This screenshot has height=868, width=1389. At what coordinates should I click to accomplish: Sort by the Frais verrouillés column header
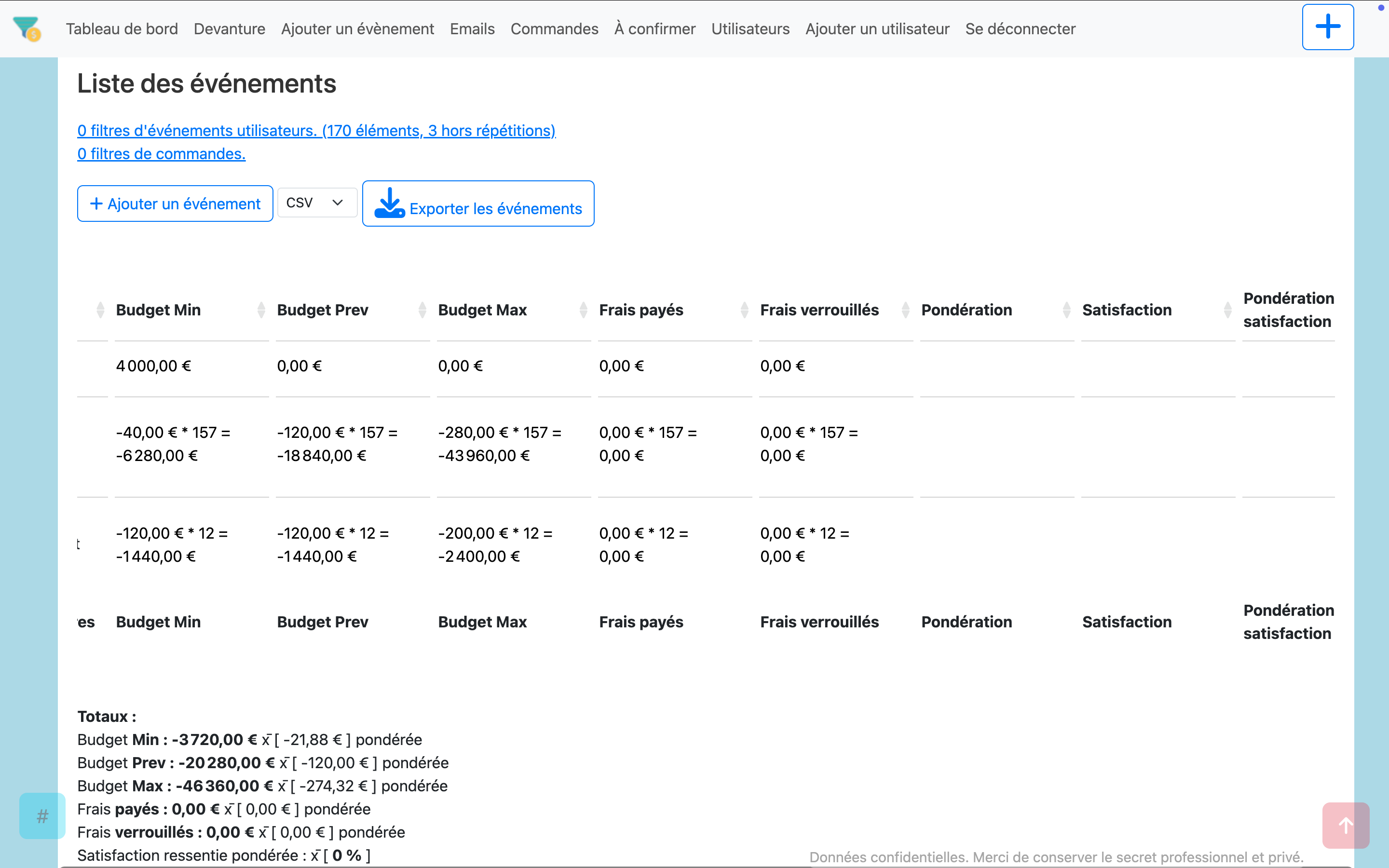click(819, 310)
